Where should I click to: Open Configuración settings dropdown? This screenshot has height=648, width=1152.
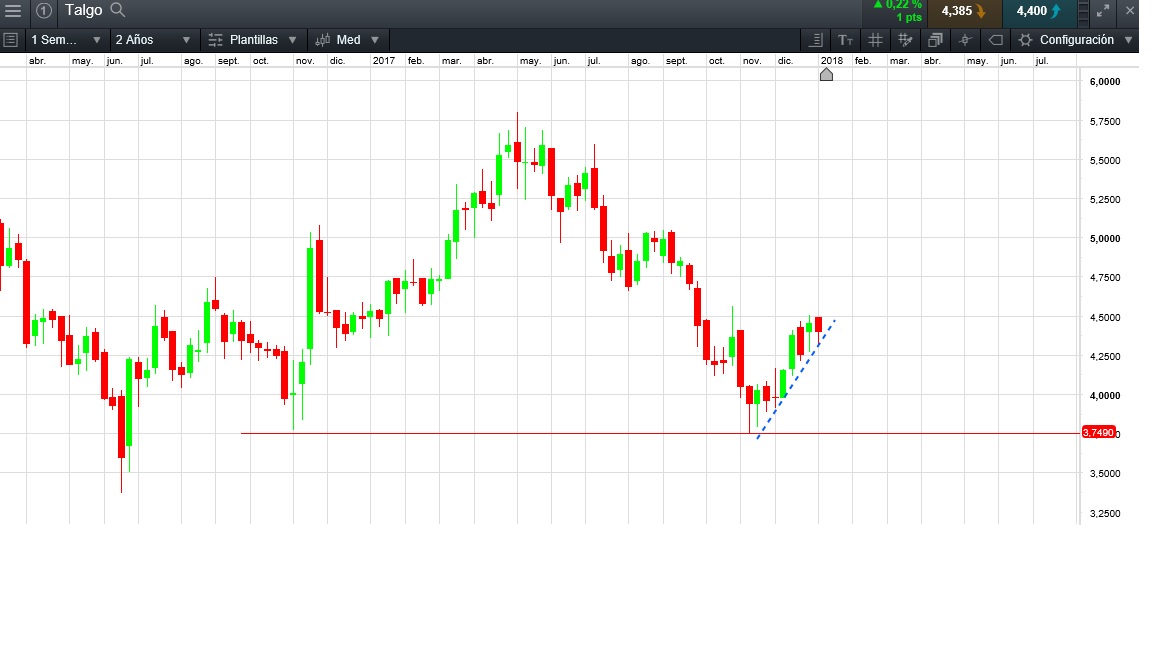(1076, 40)
